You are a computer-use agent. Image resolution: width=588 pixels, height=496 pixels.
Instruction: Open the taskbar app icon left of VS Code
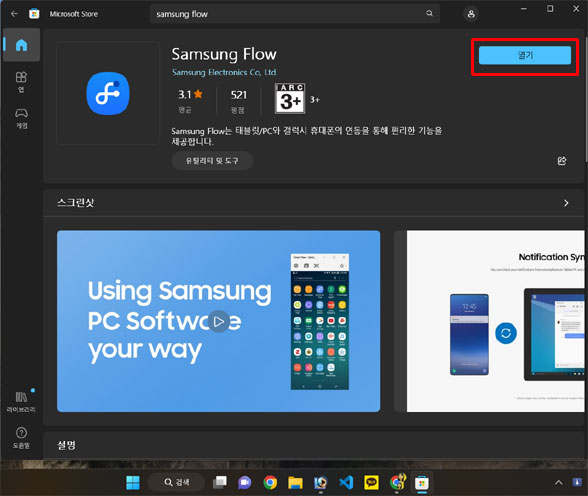coord(321,483)
